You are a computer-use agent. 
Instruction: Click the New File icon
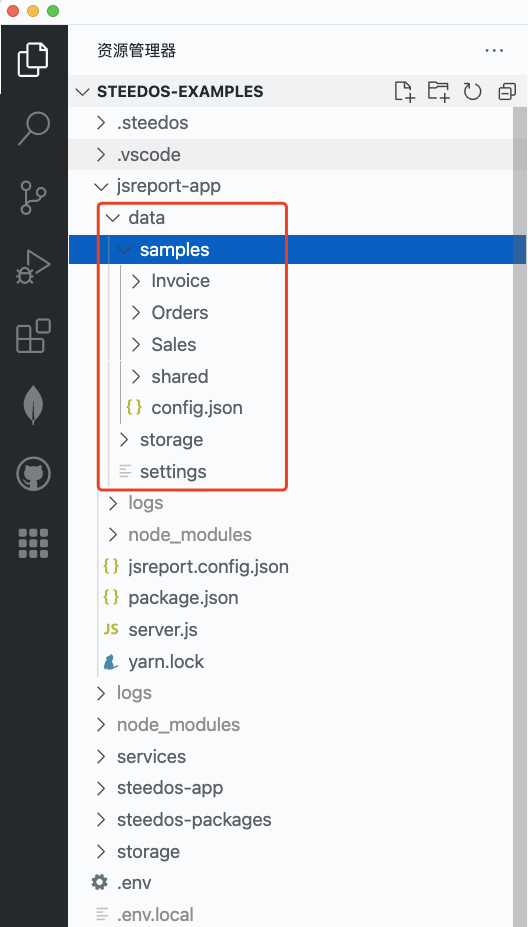coord(404,92)
